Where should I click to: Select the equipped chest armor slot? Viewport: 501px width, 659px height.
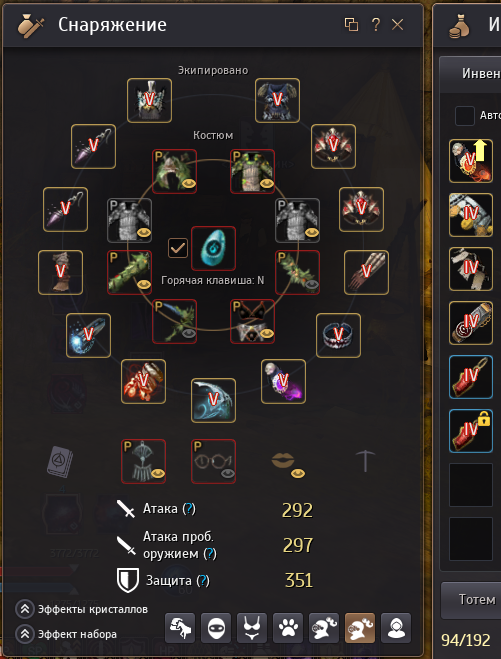277,100
